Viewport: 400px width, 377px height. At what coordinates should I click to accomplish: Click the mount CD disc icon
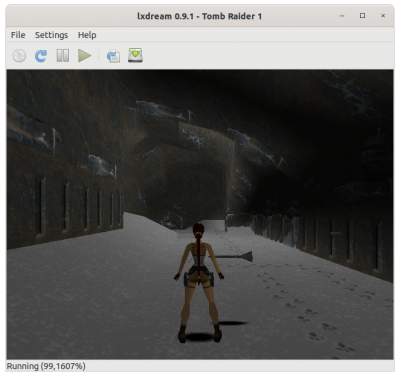pos(19,55)
